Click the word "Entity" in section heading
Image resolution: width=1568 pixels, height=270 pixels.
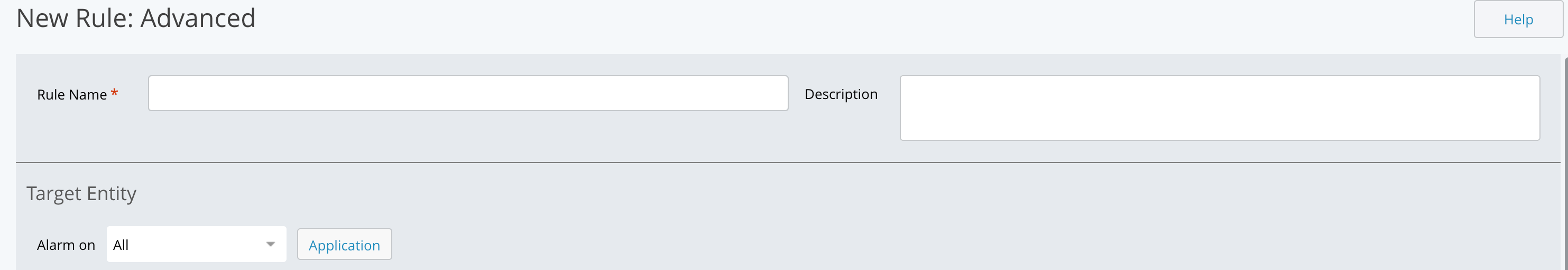coord(112,193)
